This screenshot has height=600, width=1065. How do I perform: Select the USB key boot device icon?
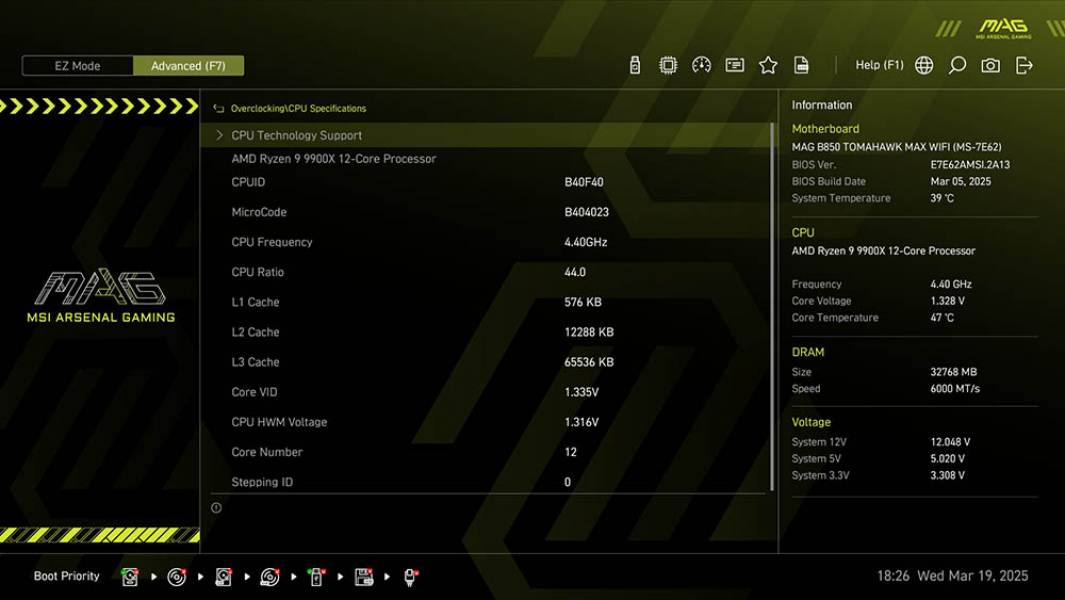click(317, 577)
